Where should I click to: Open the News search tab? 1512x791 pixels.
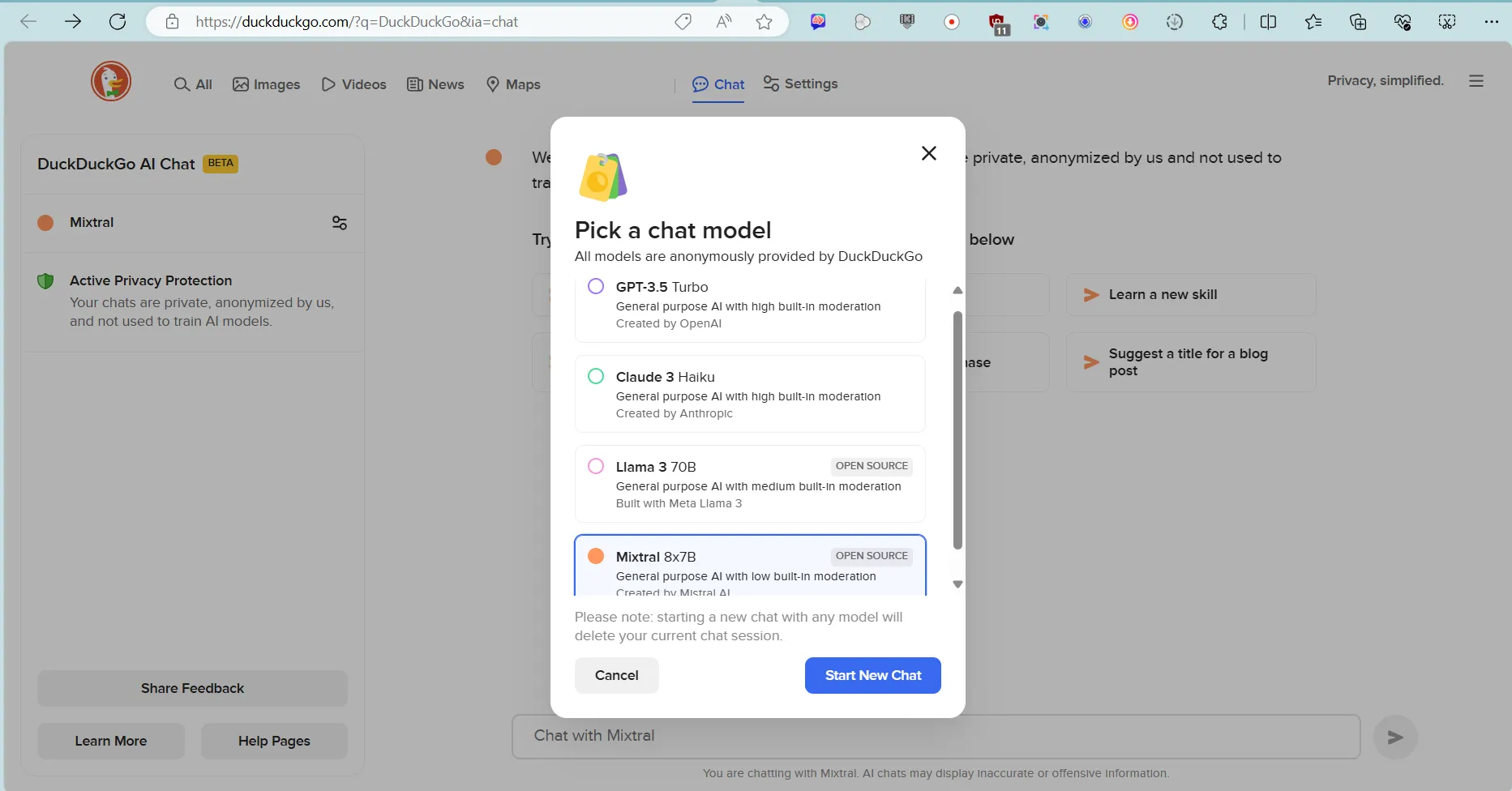coord(435,84)
